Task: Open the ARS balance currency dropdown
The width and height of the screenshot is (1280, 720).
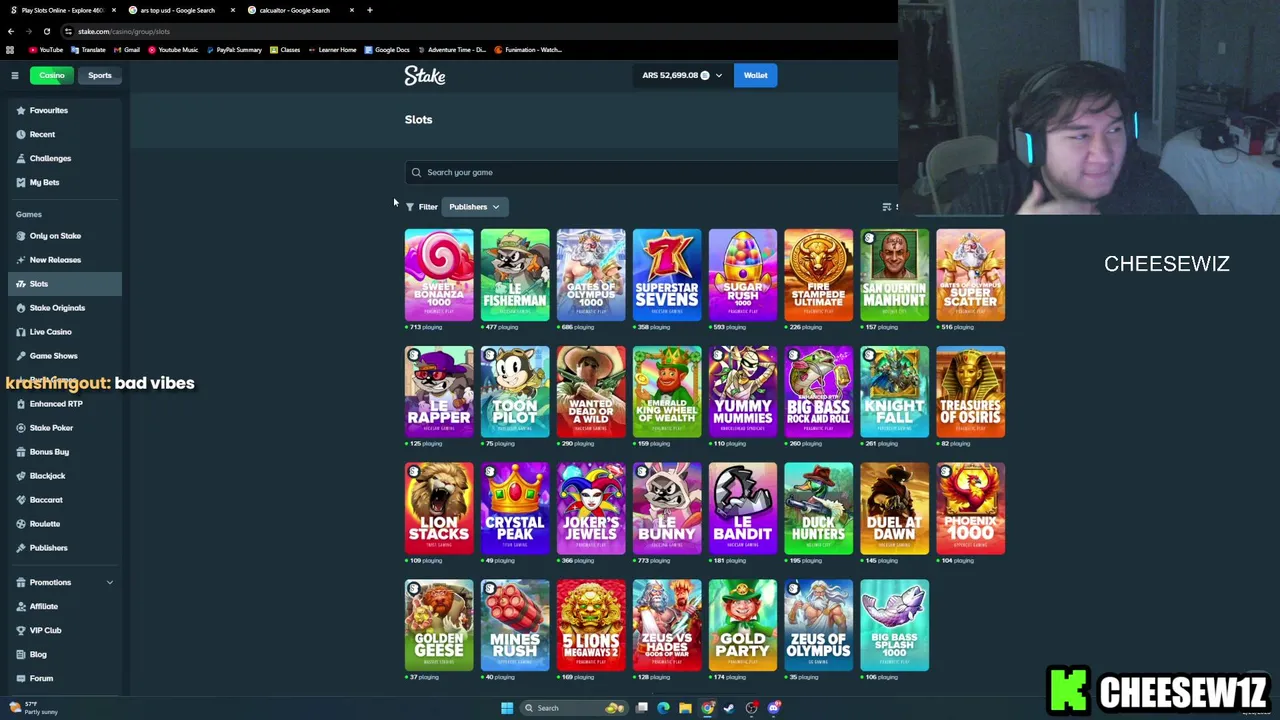Action: pyautogui.click(x=682, y=75)
